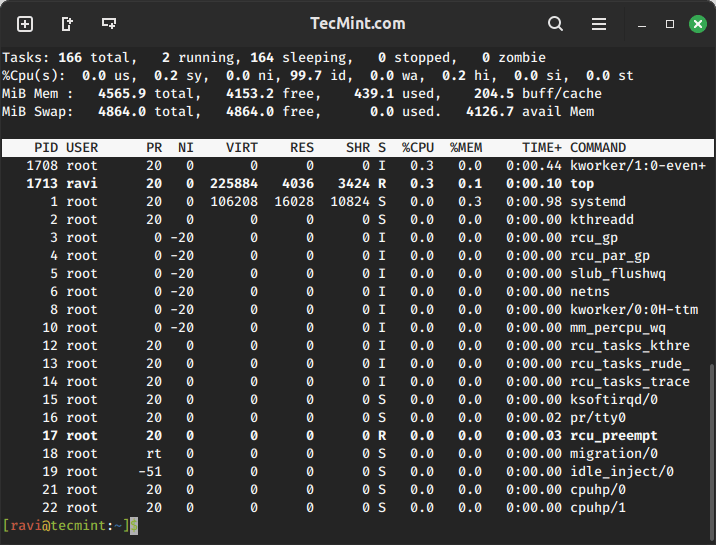Click the kworker/0:0H-ttm command name
Screen dimensions: 716x545
[634, 310]
